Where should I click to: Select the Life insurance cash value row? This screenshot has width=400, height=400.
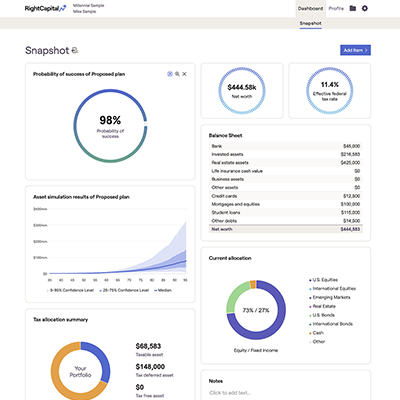tap(286, 171)
